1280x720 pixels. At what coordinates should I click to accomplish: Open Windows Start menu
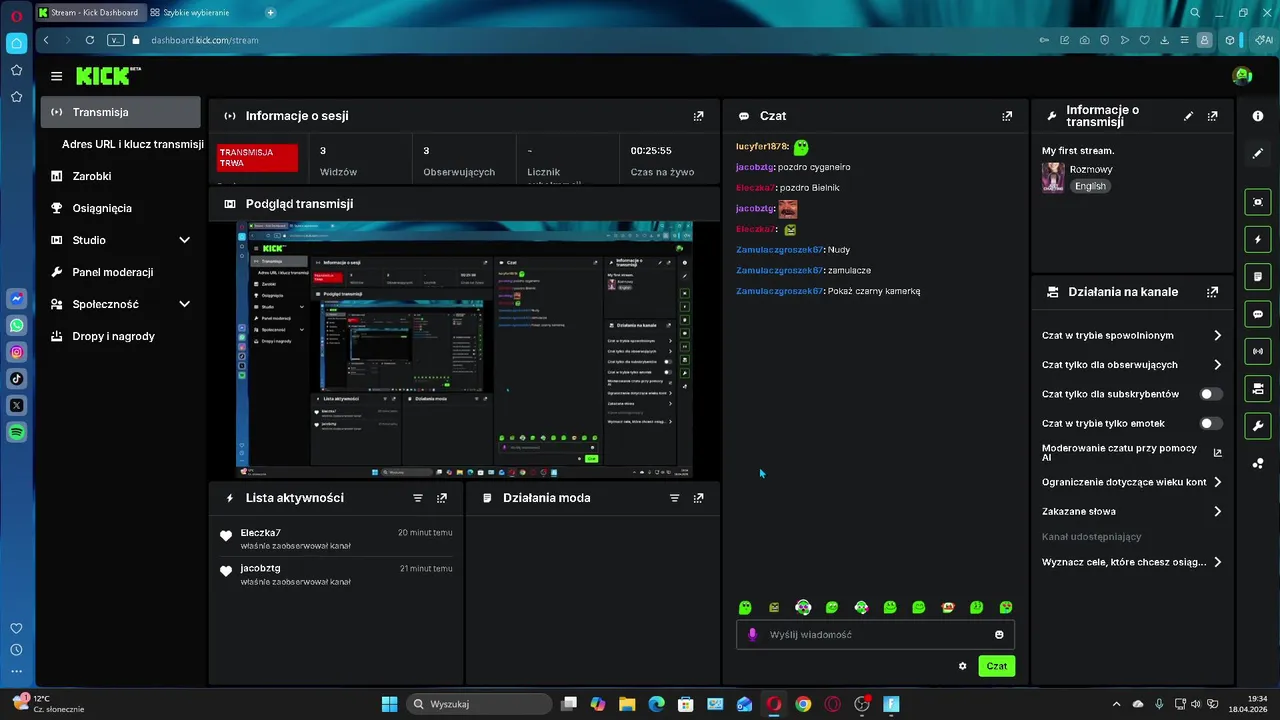(389, 704)
